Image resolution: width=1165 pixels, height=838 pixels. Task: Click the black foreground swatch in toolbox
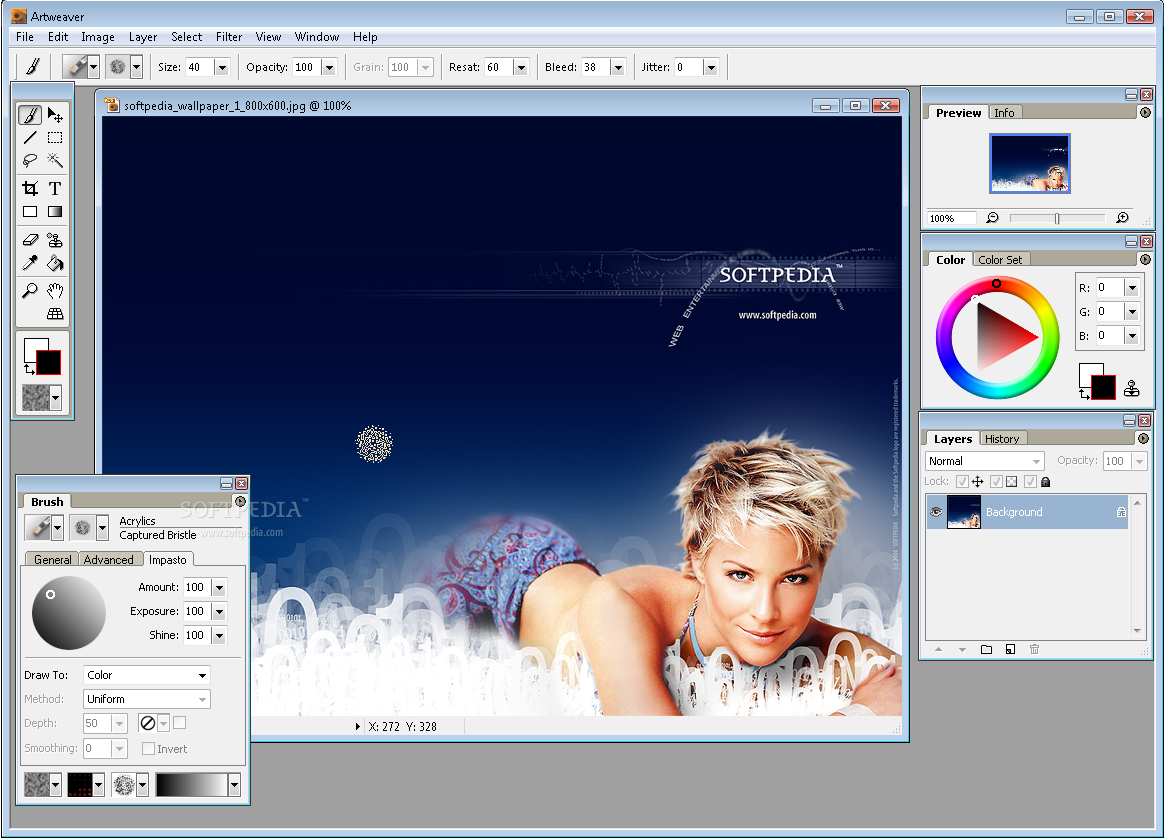point(50,363)
